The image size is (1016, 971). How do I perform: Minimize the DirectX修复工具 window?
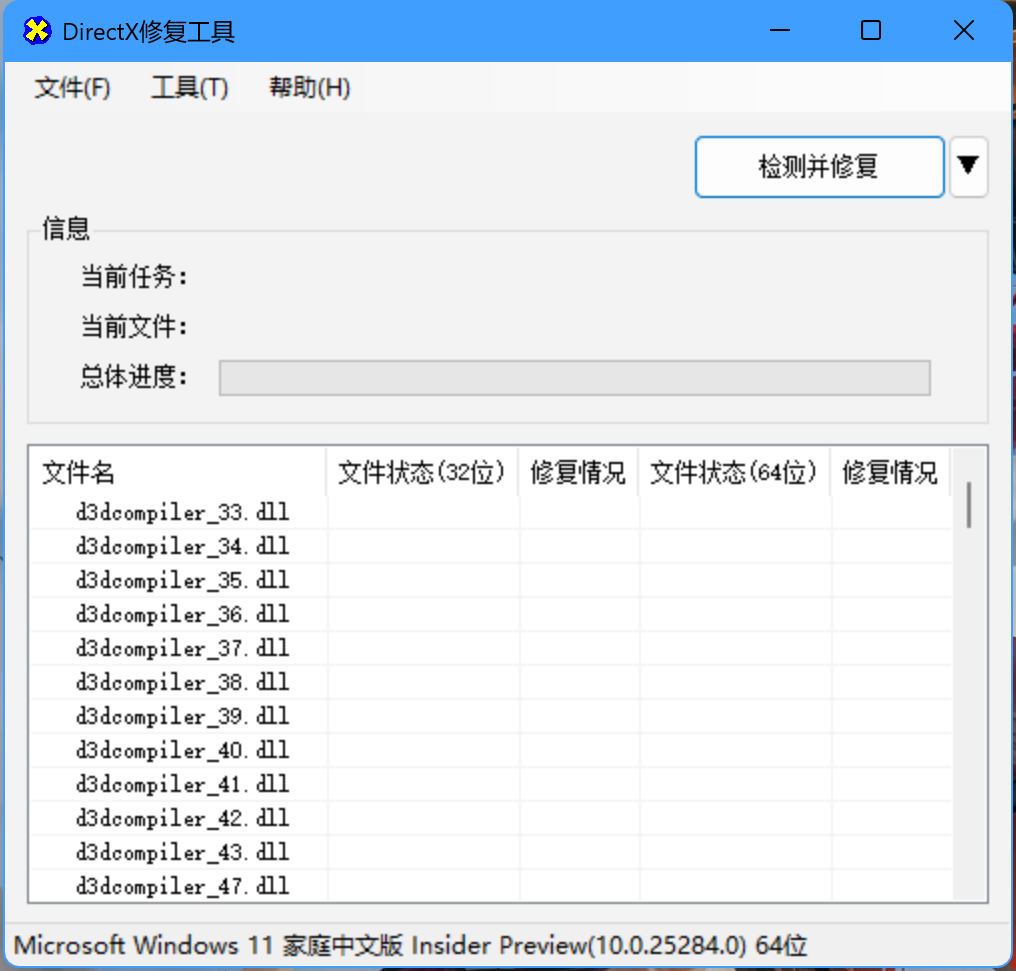(x=780, y=30)
